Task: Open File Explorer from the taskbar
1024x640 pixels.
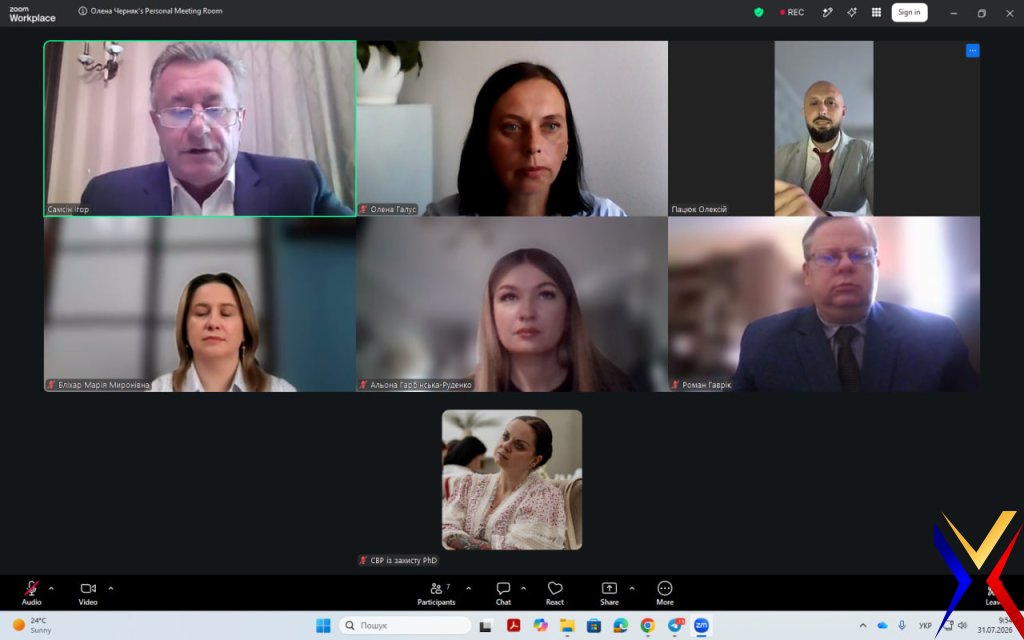Action: [567, 626]
